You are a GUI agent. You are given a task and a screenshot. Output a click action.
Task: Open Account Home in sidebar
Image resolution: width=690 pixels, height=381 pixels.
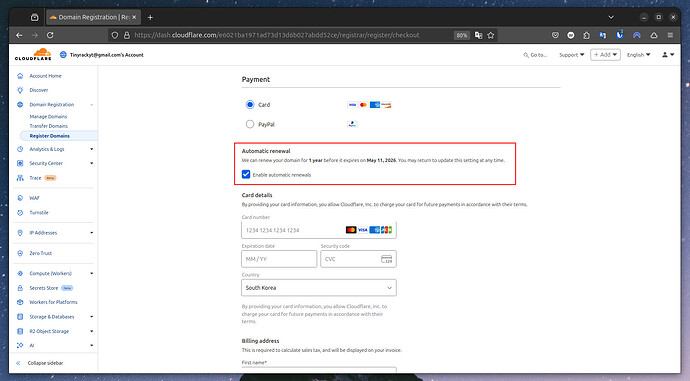(x=45, y=76)
